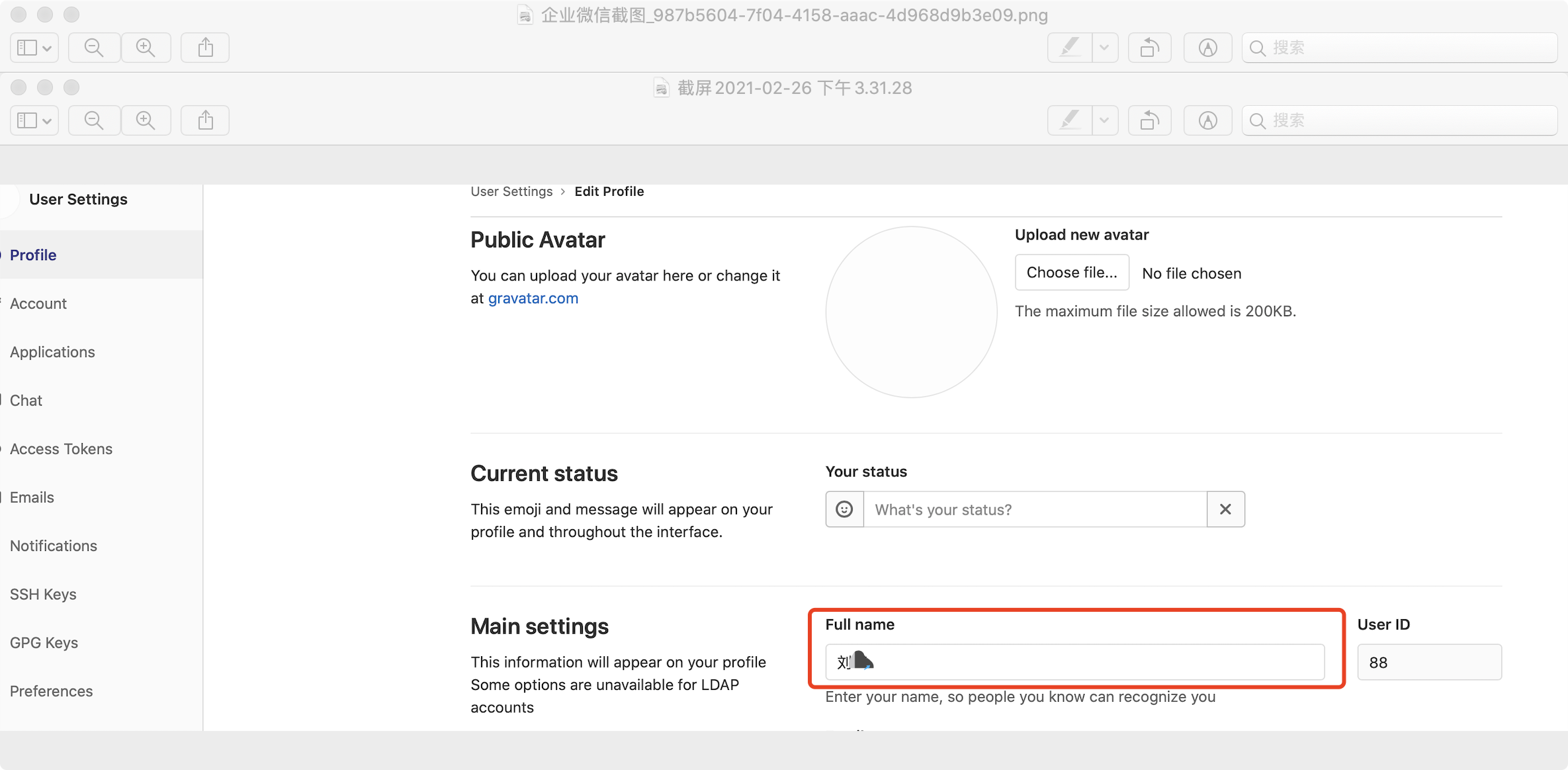Zoom out the image in Preview toolbar
This screenshot has height=770, width=1568.
click(x=94, y=47)
